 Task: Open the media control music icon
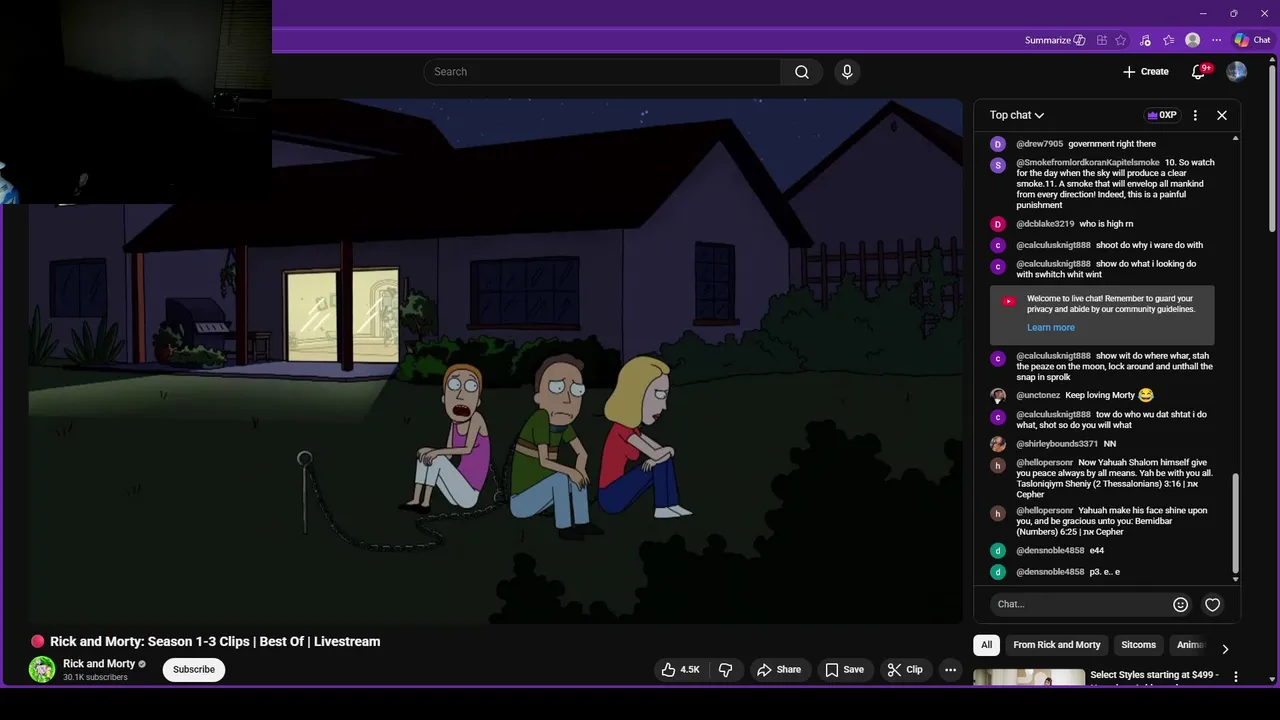point(1145,41)
